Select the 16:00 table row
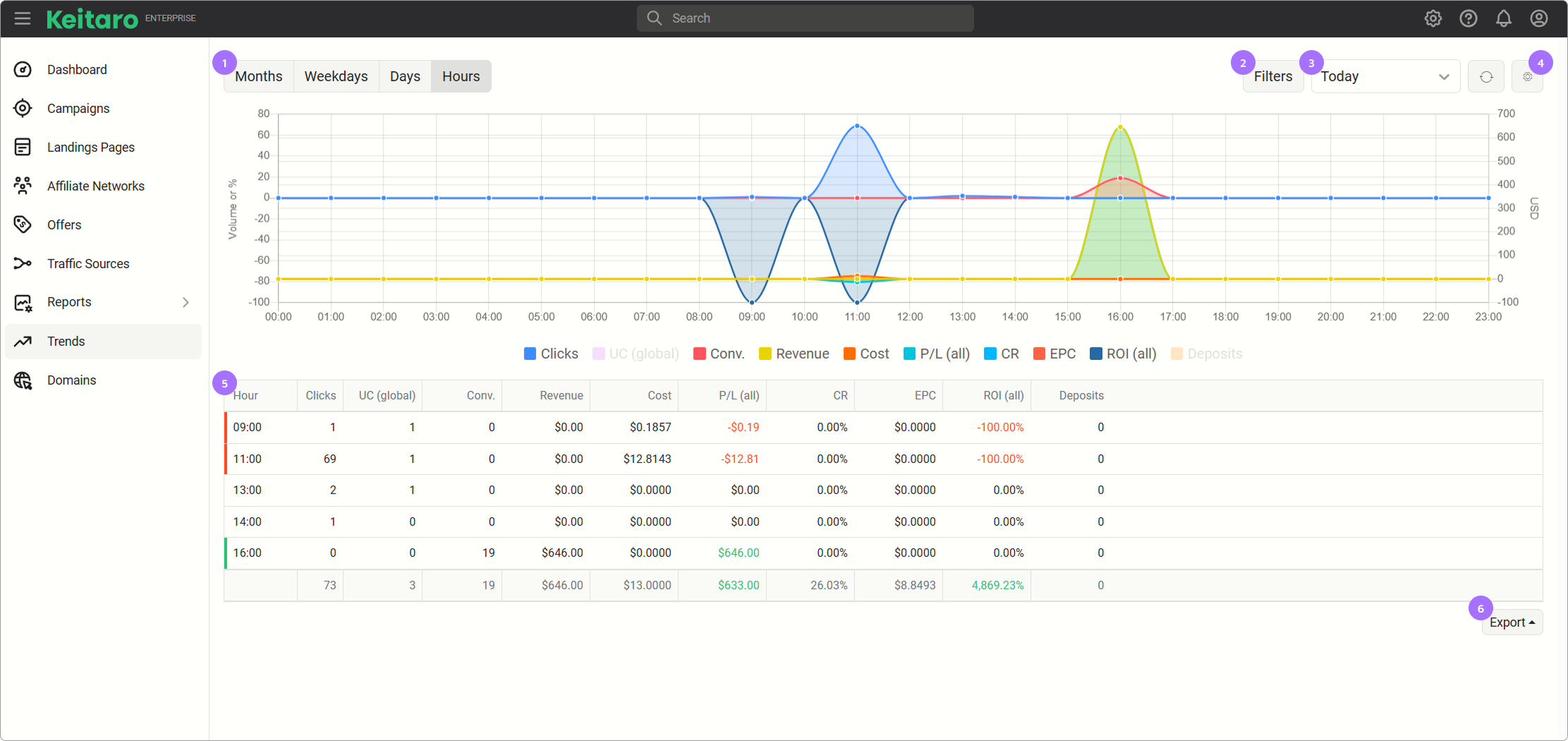 [883, 553]
